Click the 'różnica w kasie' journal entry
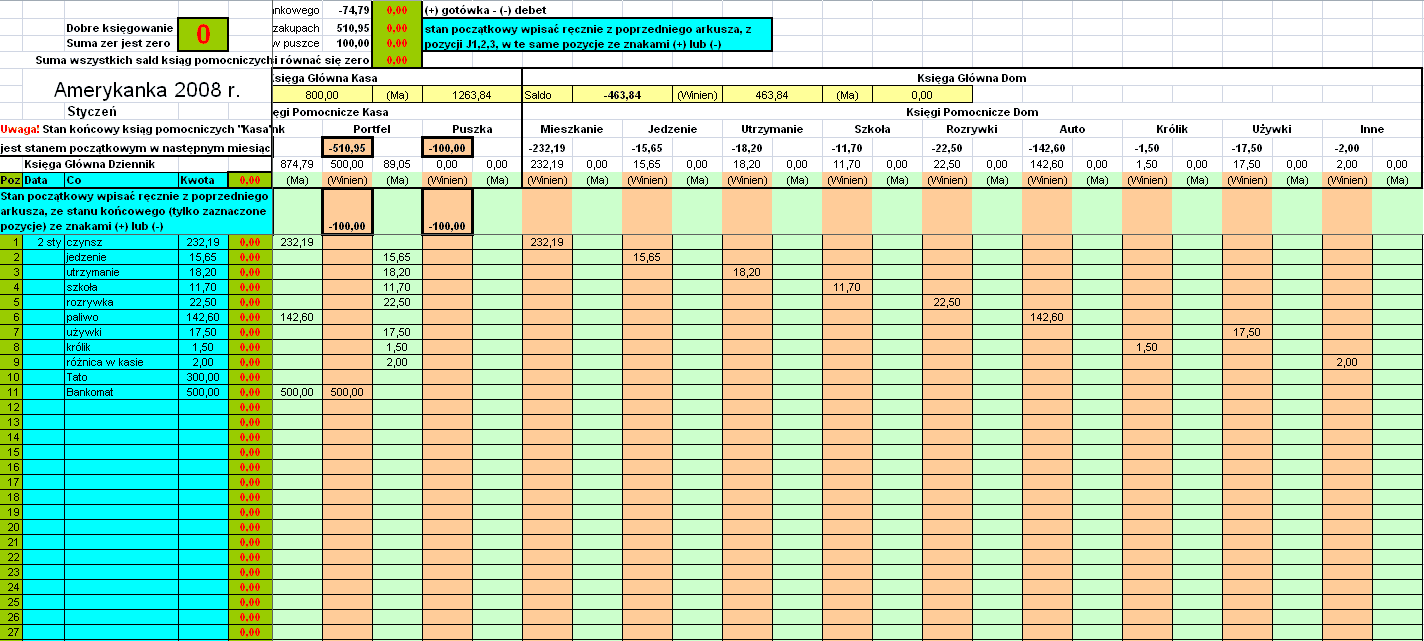This screenshot has width=1424, height=641. (x=122, y=362)
